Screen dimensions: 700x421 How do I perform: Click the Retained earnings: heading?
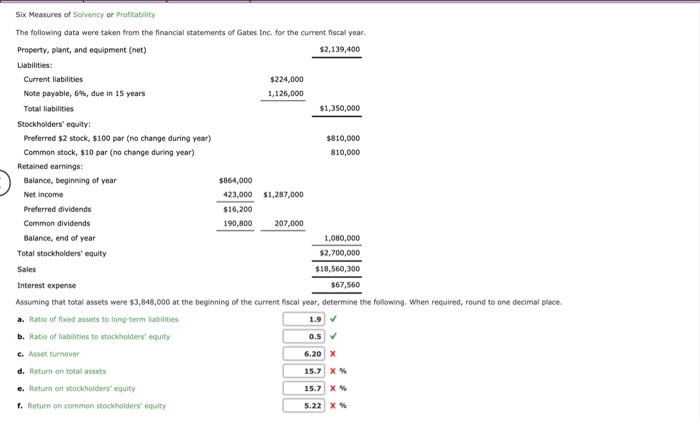coord(50,167)
